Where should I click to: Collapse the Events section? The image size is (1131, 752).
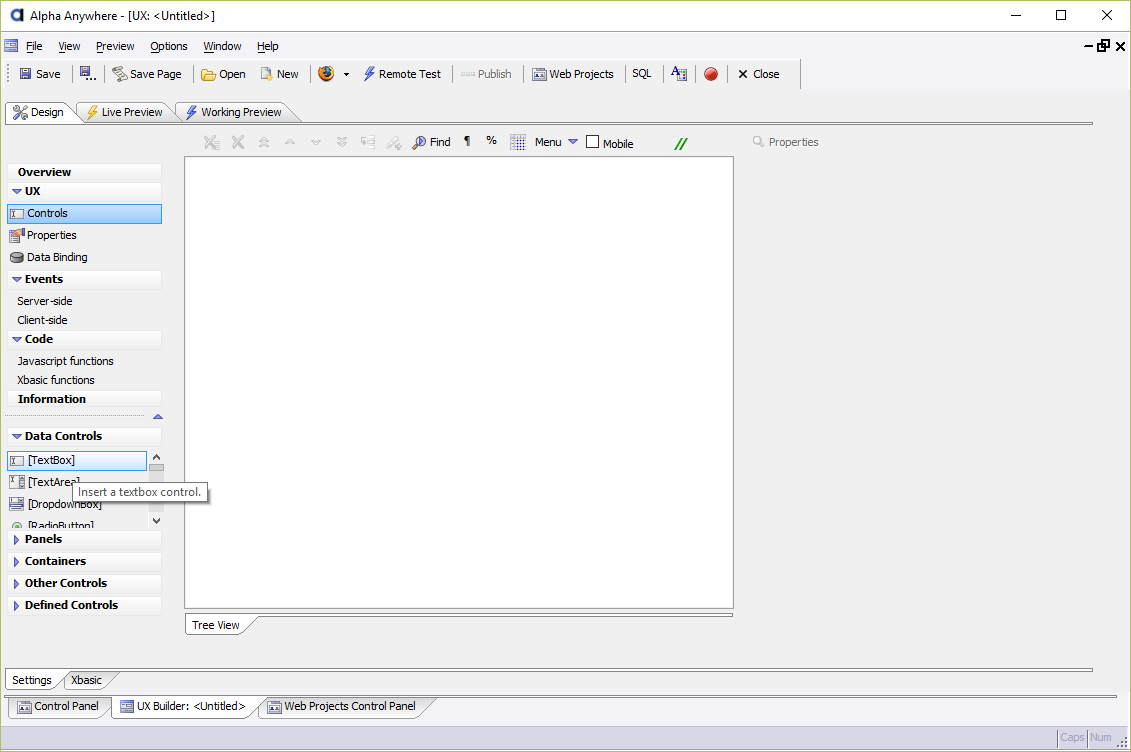point(17,279)
